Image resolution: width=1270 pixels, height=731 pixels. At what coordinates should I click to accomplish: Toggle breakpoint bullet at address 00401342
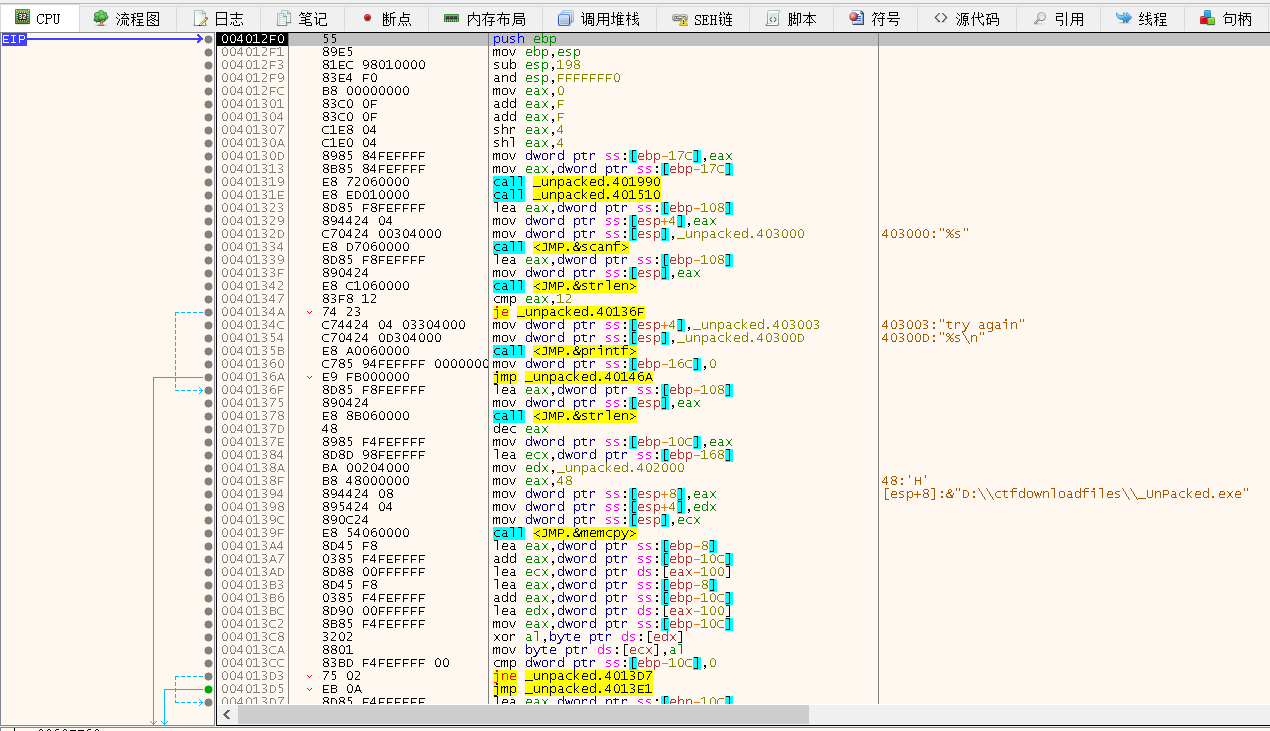[x=208, y=286]
